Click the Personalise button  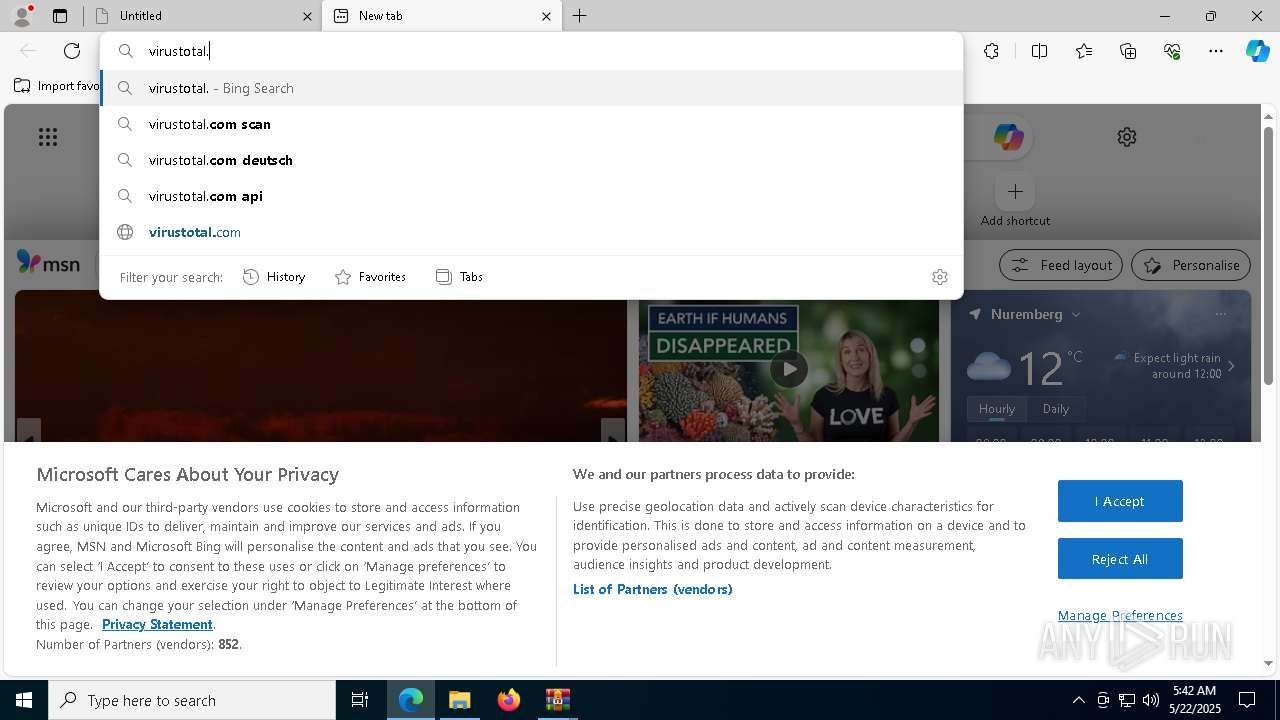(1191, 265)
